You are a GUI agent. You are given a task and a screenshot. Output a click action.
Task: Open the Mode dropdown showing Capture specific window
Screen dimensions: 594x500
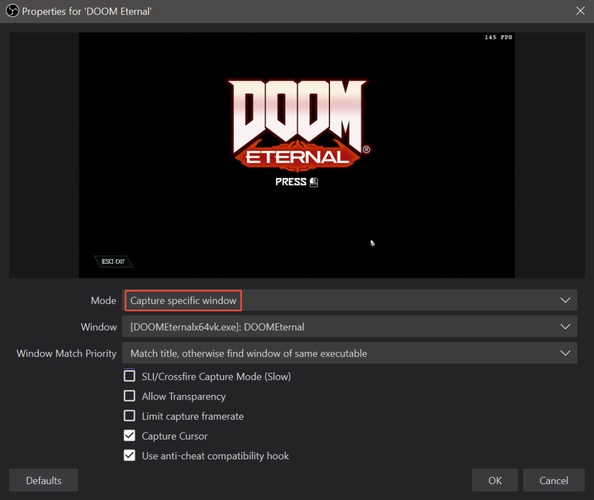pos(349,300)
